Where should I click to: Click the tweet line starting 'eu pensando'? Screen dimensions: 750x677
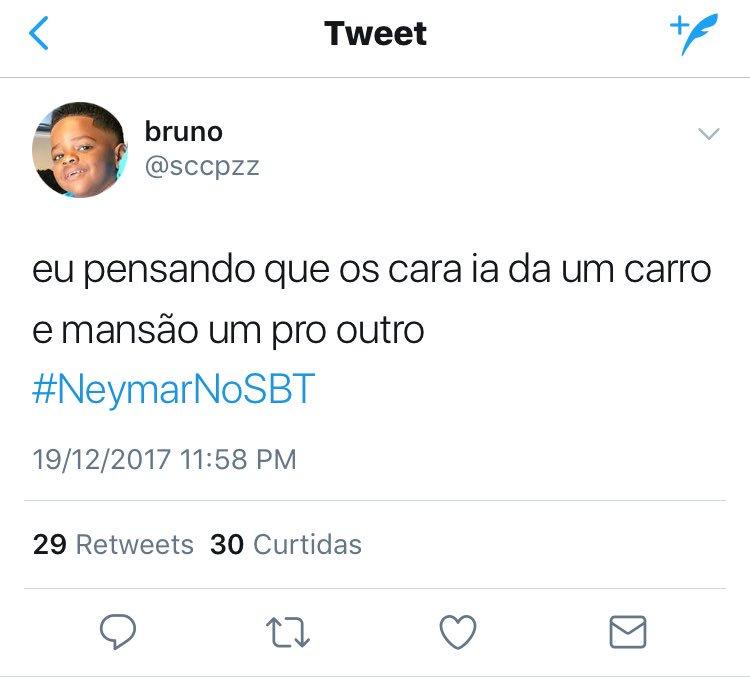(372, 271)
